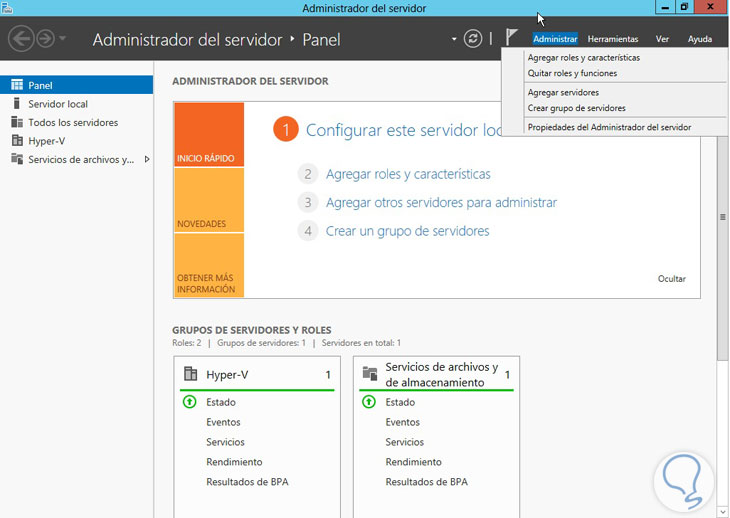Click Ocultar to hide welcome tile

click(671, 279)
